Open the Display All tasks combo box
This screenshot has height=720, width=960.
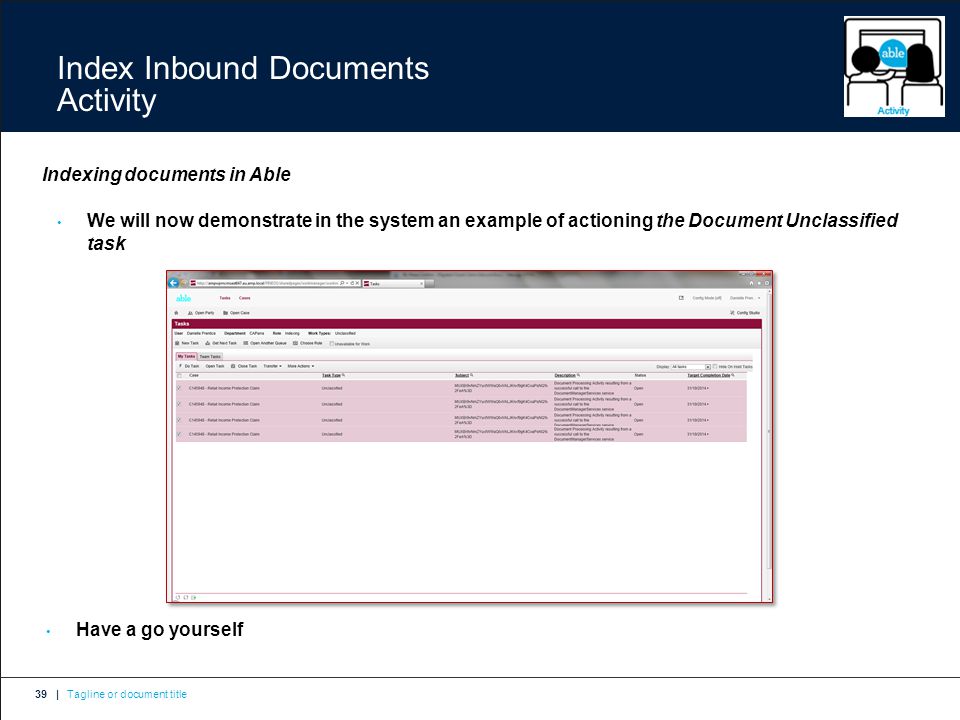pos(691,367)
